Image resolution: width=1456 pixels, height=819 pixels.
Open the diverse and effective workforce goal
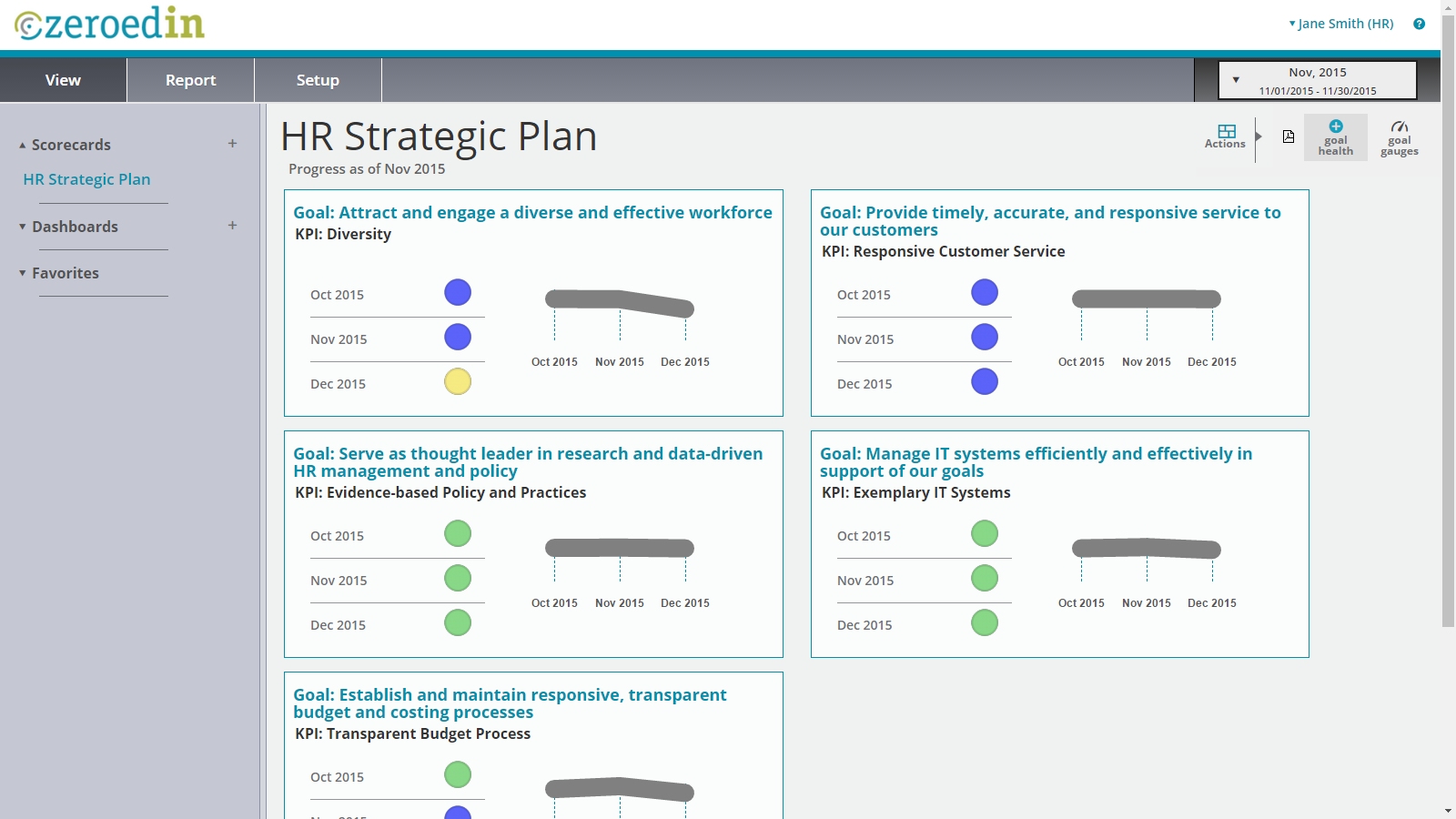pos(532,212)
